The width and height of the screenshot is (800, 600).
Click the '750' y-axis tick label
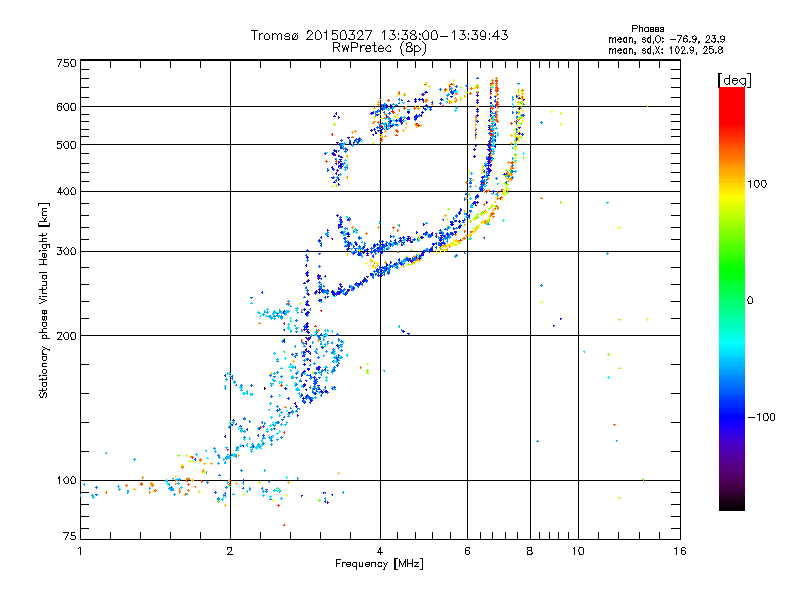click(x=67, y=63)
